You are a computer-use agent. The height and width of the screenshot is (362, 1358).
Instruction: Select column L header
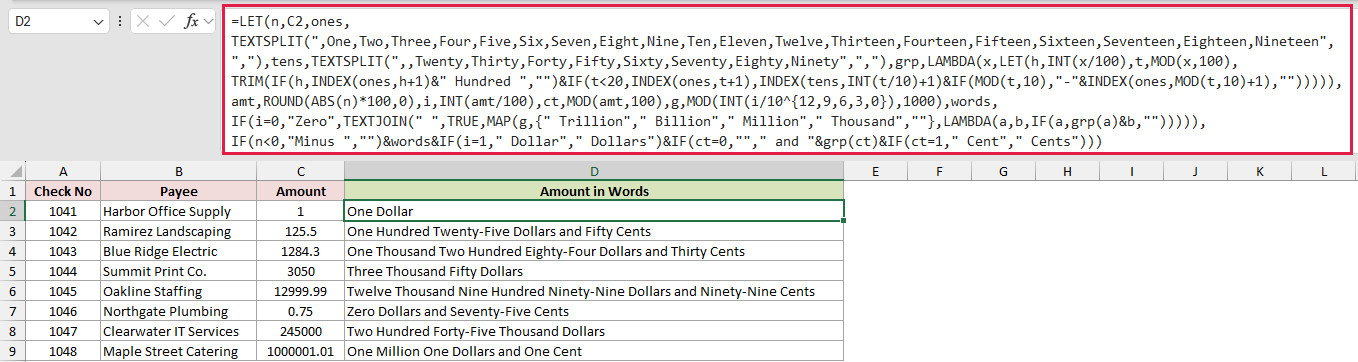tap(1324, 171)
